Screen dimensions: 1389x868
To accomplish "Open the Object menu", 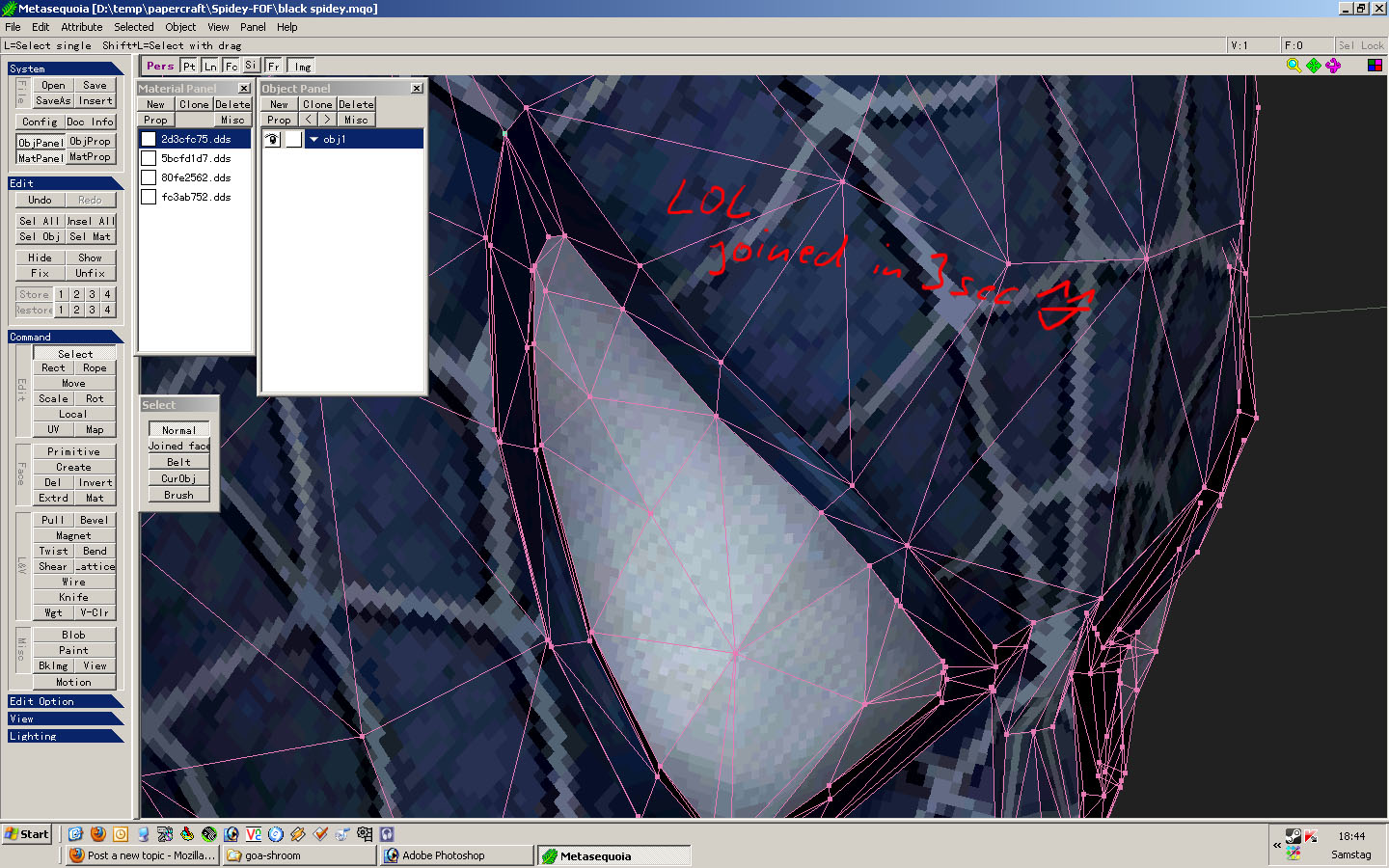I will [x=180, y=27].
